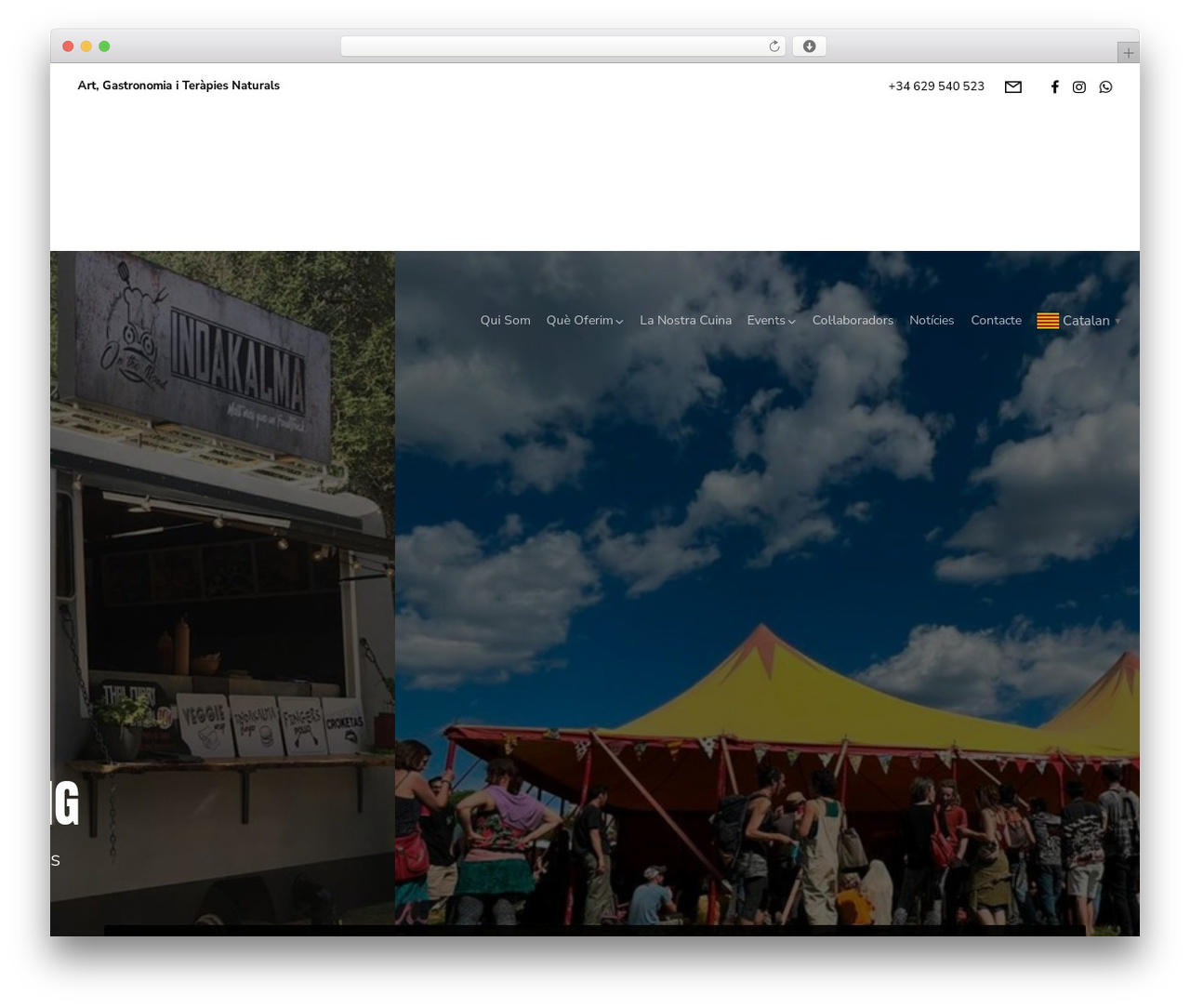This screenshot has height=1008, width=1190.
Task: Click the email envelope icon
Action: 1013,86
